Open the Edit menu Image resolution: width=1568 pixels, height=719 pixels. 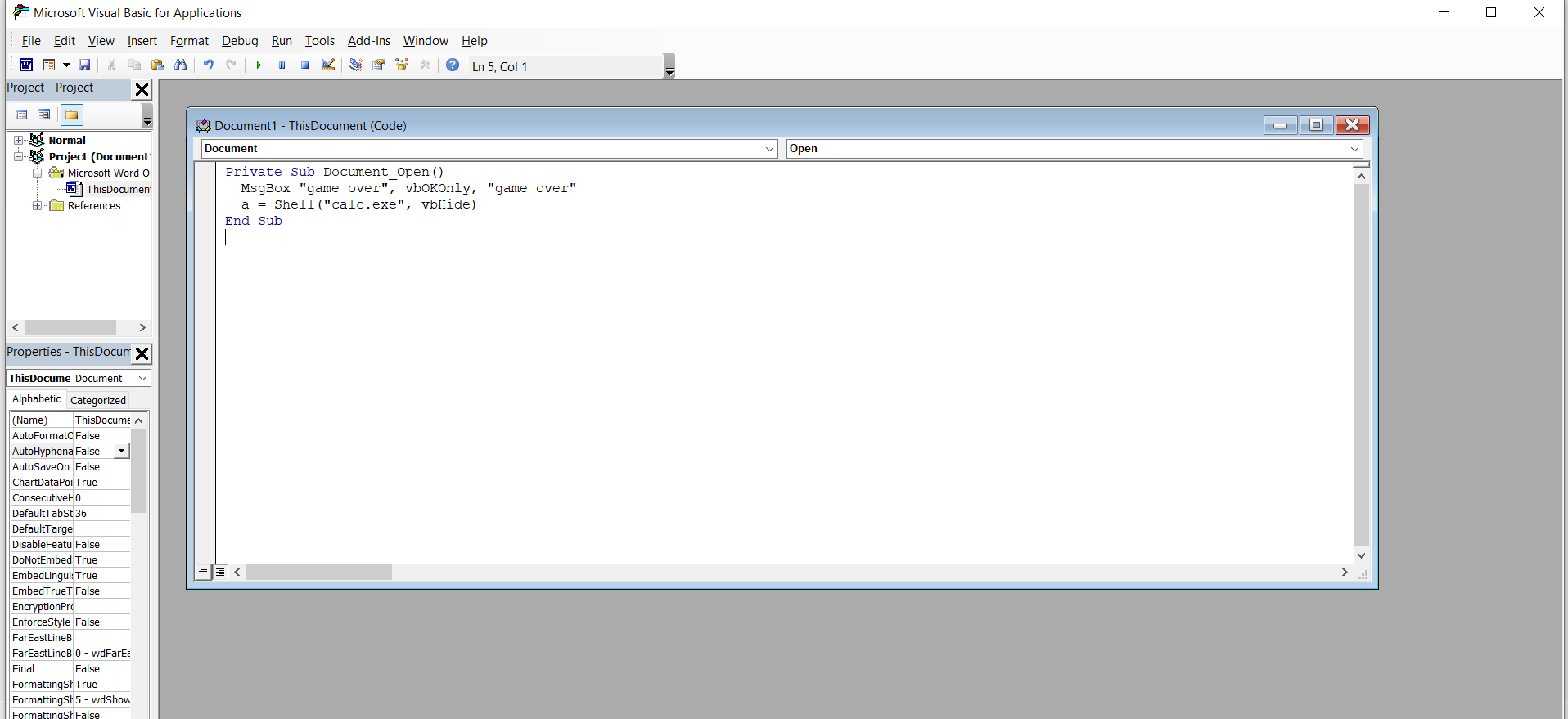click(x=65, y=41)
